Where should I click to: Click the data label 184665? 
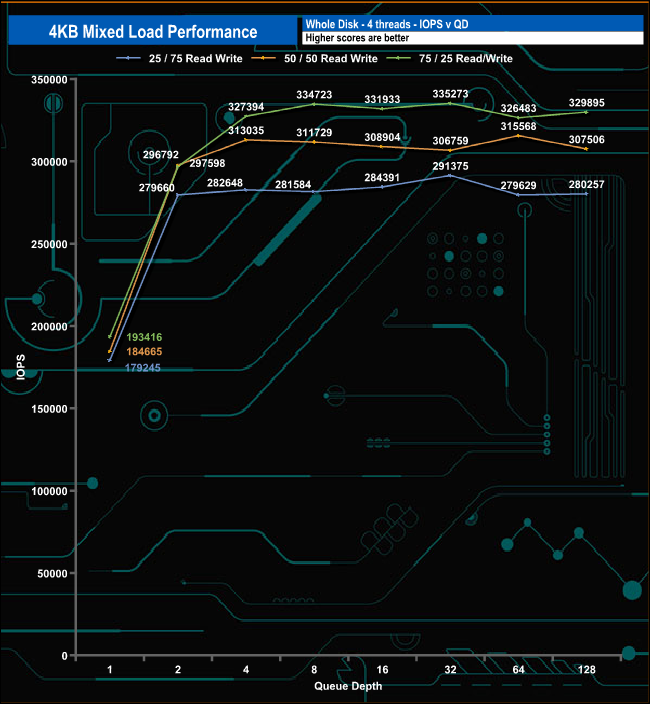tap(144, 352)
